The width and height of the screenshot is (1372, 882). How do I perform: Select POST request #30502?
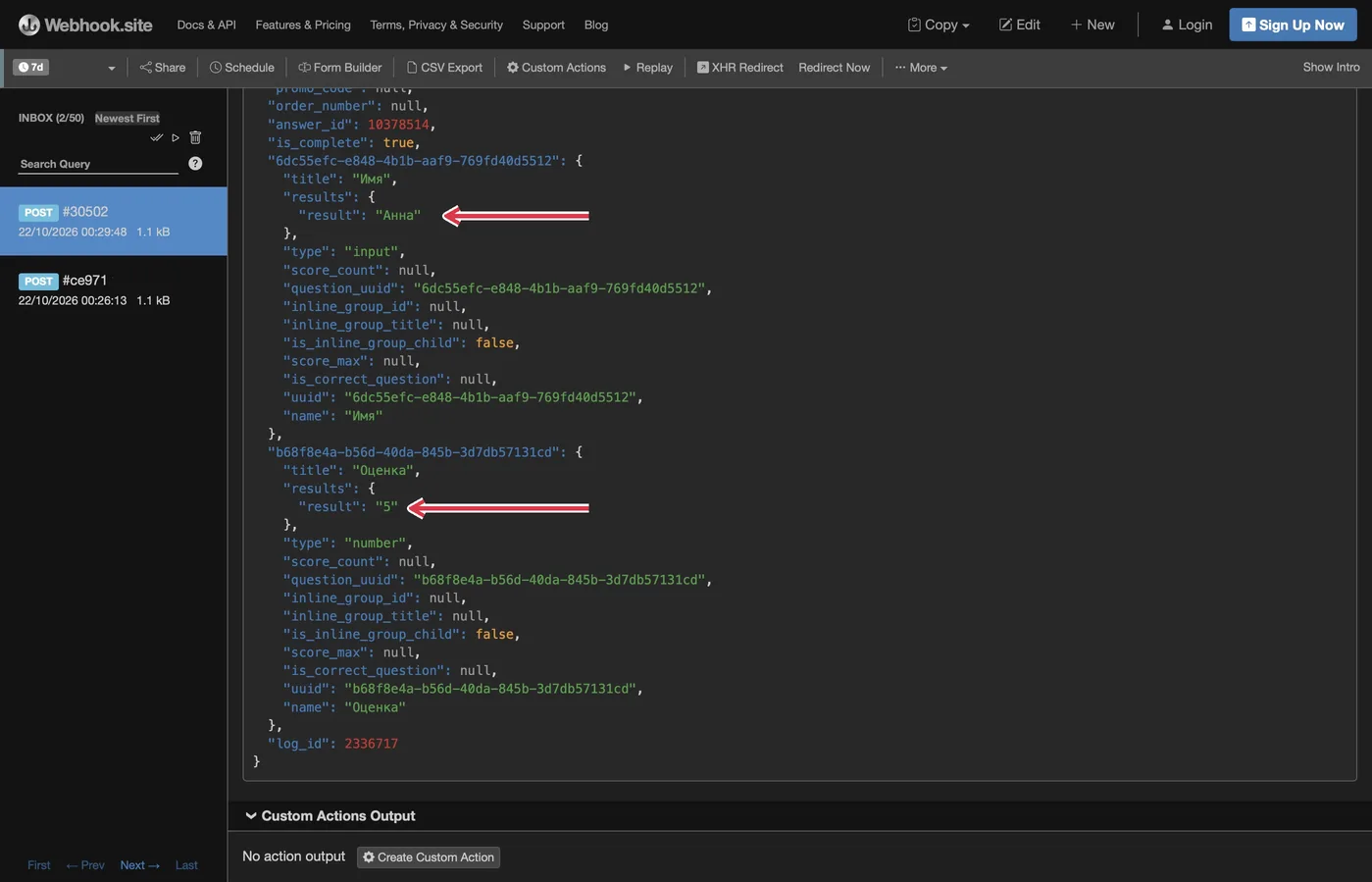point(114,222)
